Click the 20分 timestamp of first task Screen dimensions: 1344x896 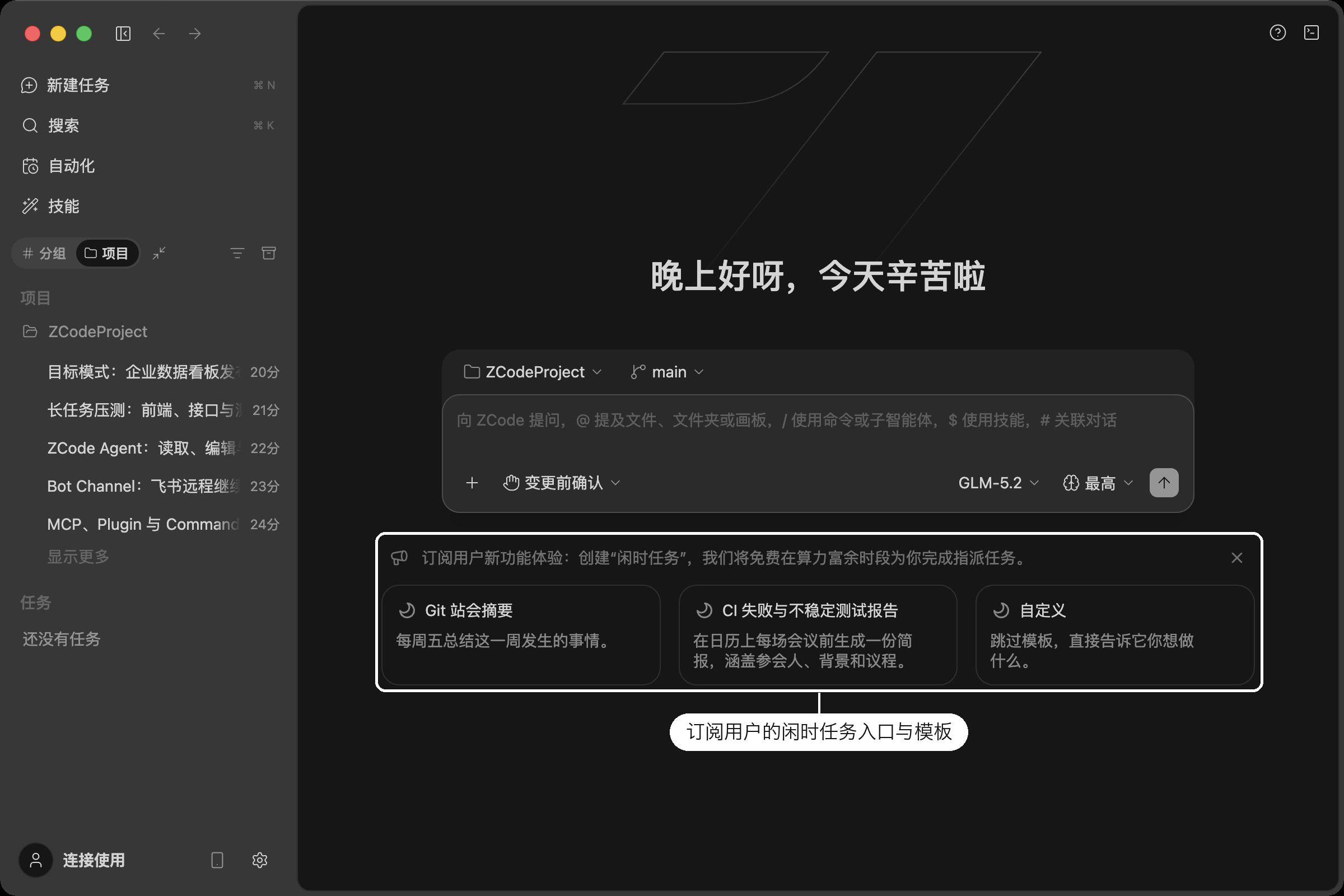coord(265,372)
